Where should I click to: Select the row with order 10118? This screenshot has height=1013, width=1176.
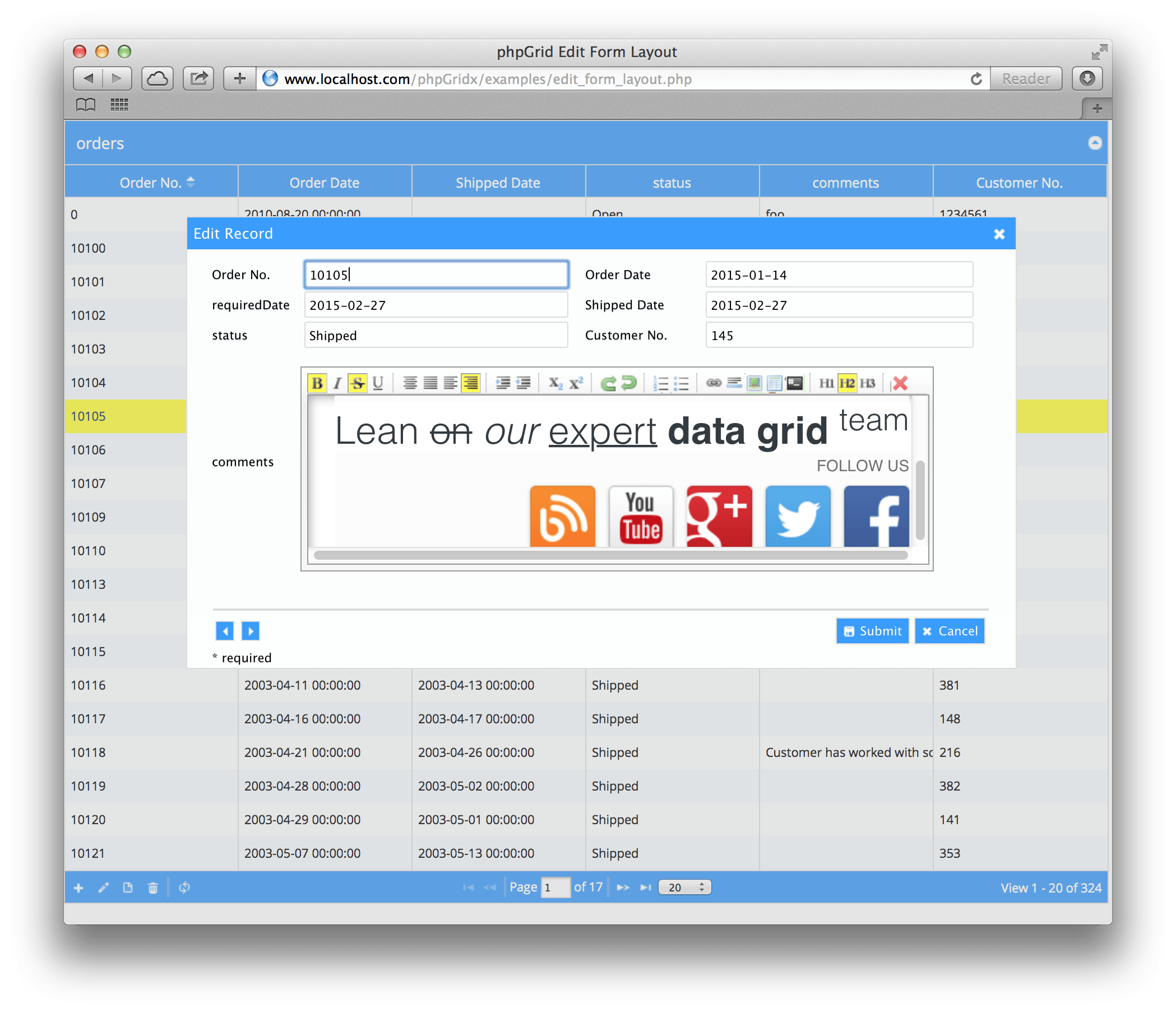[x=586, y=752]
